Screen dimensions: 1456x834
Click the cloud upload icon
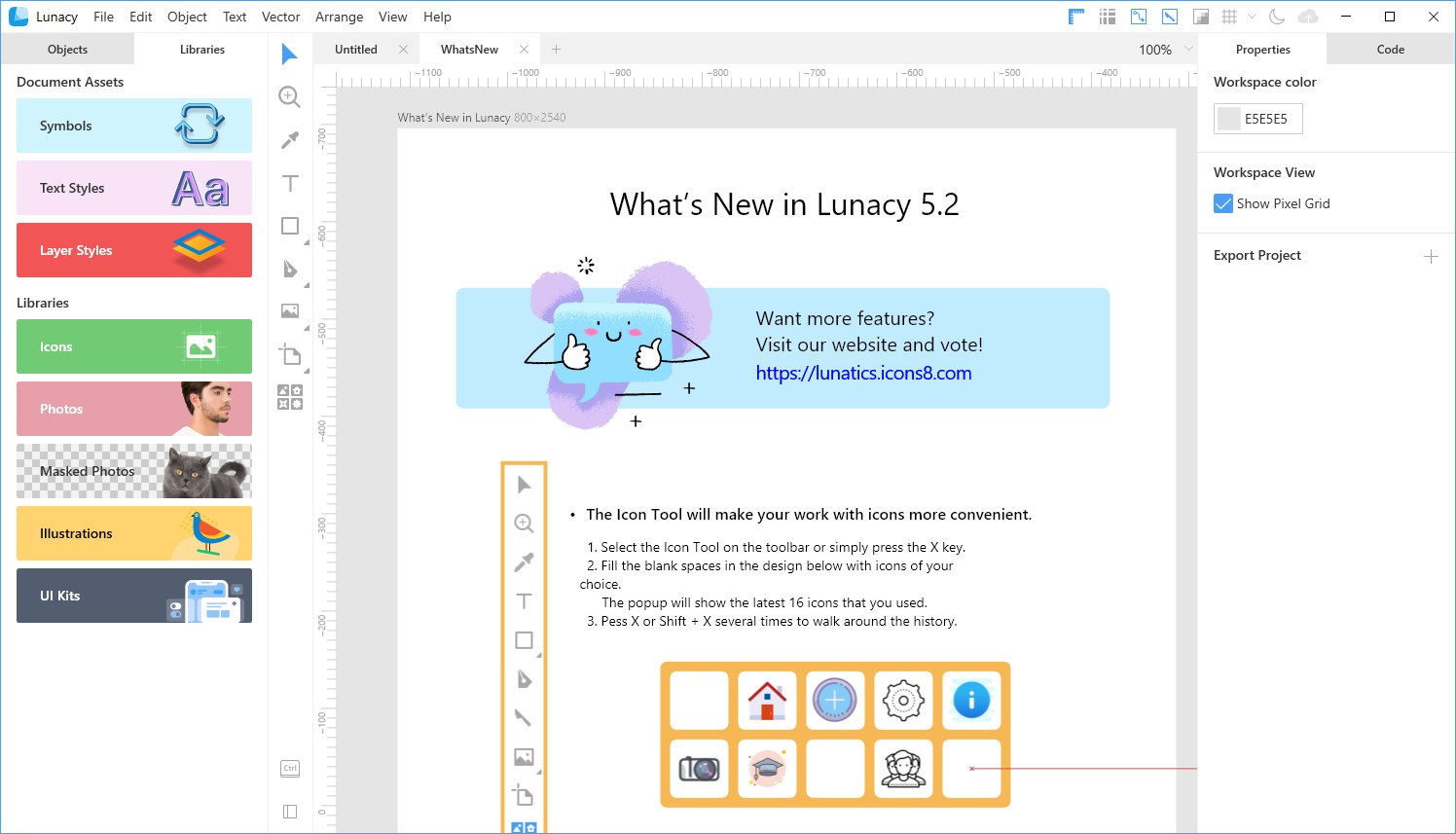1309,17
